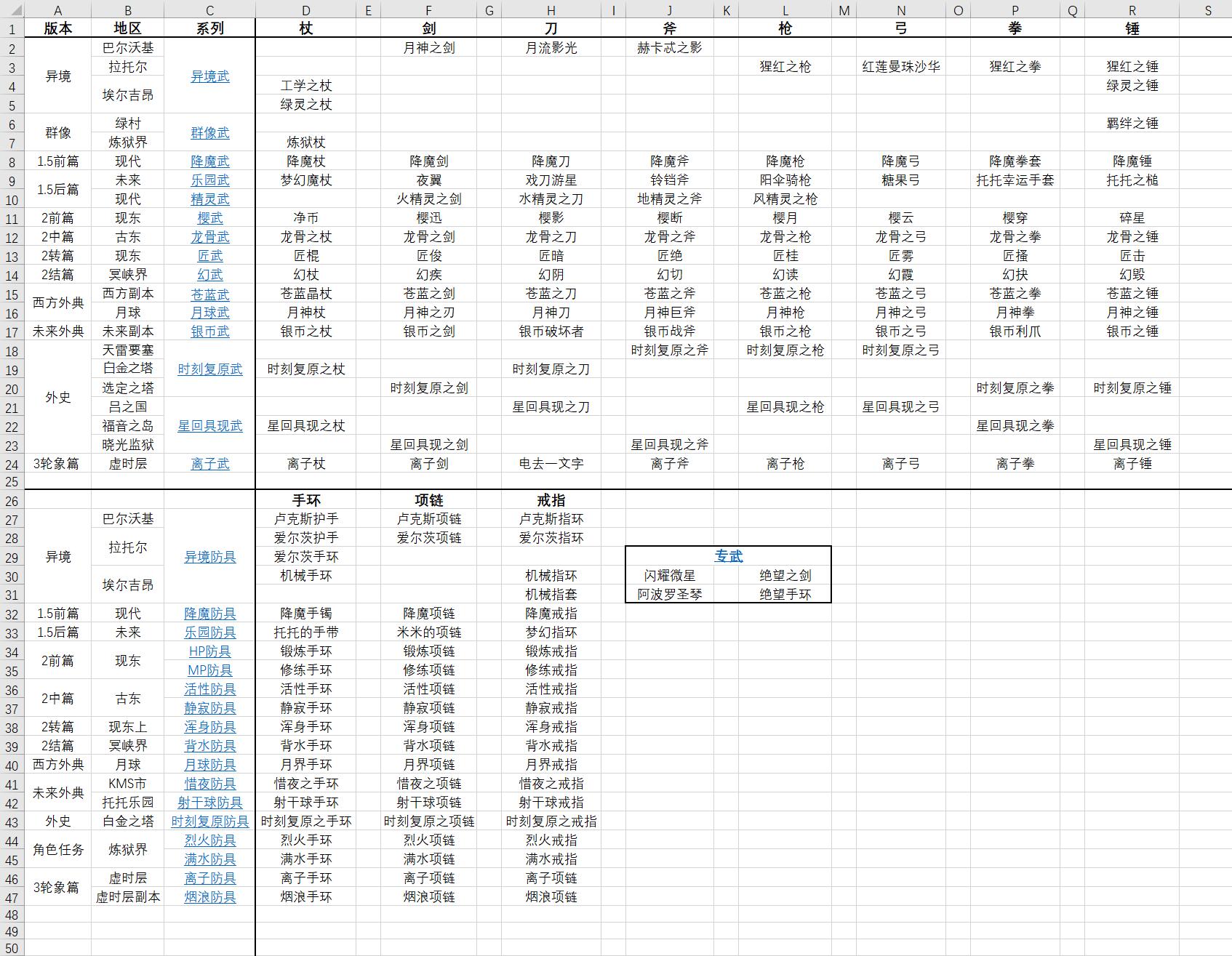Follow the 降魔武 hyperlink
The width and height of the screenshot is (1232, 956).
tap(209, 161)
